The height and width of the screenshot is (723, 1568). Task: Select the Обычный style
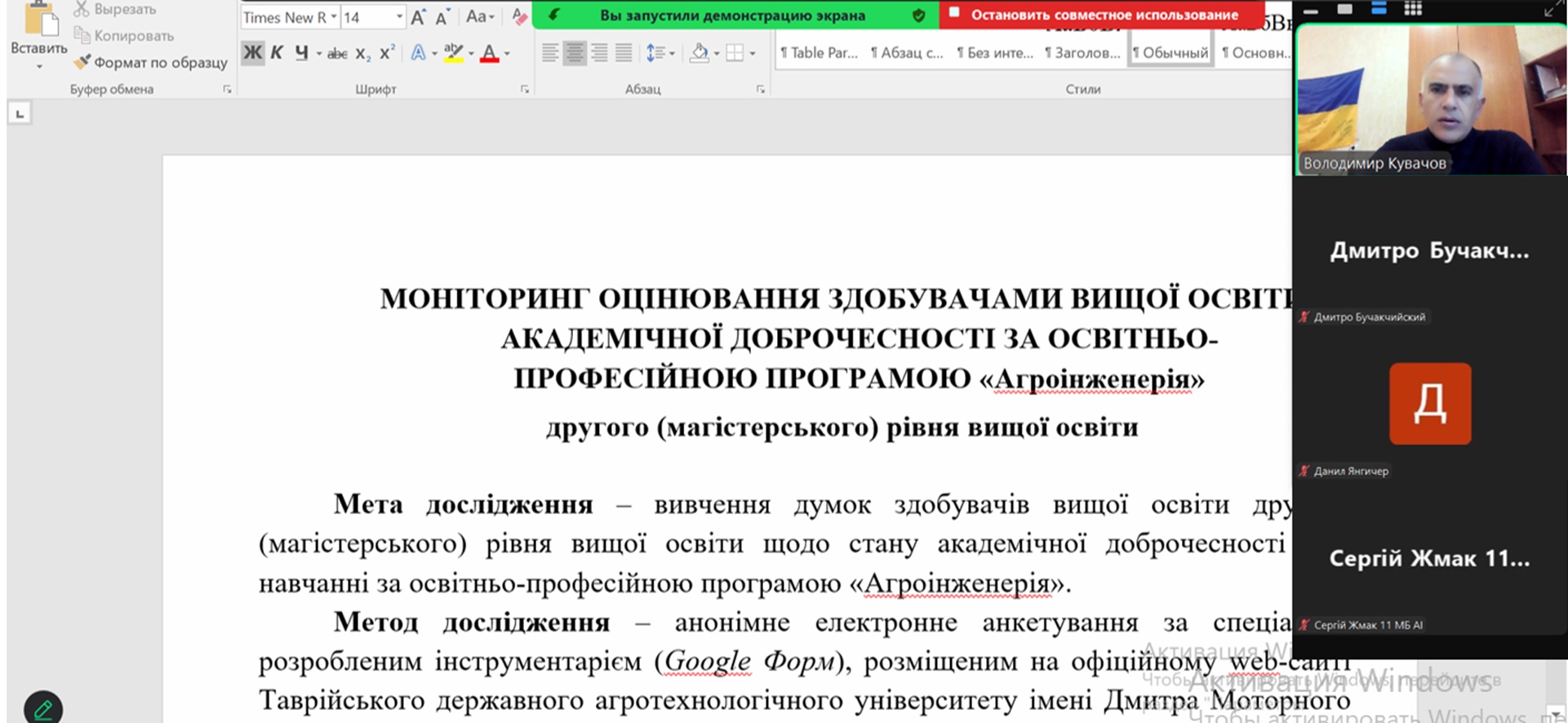pyautogui.click(x=1170, y=53)
